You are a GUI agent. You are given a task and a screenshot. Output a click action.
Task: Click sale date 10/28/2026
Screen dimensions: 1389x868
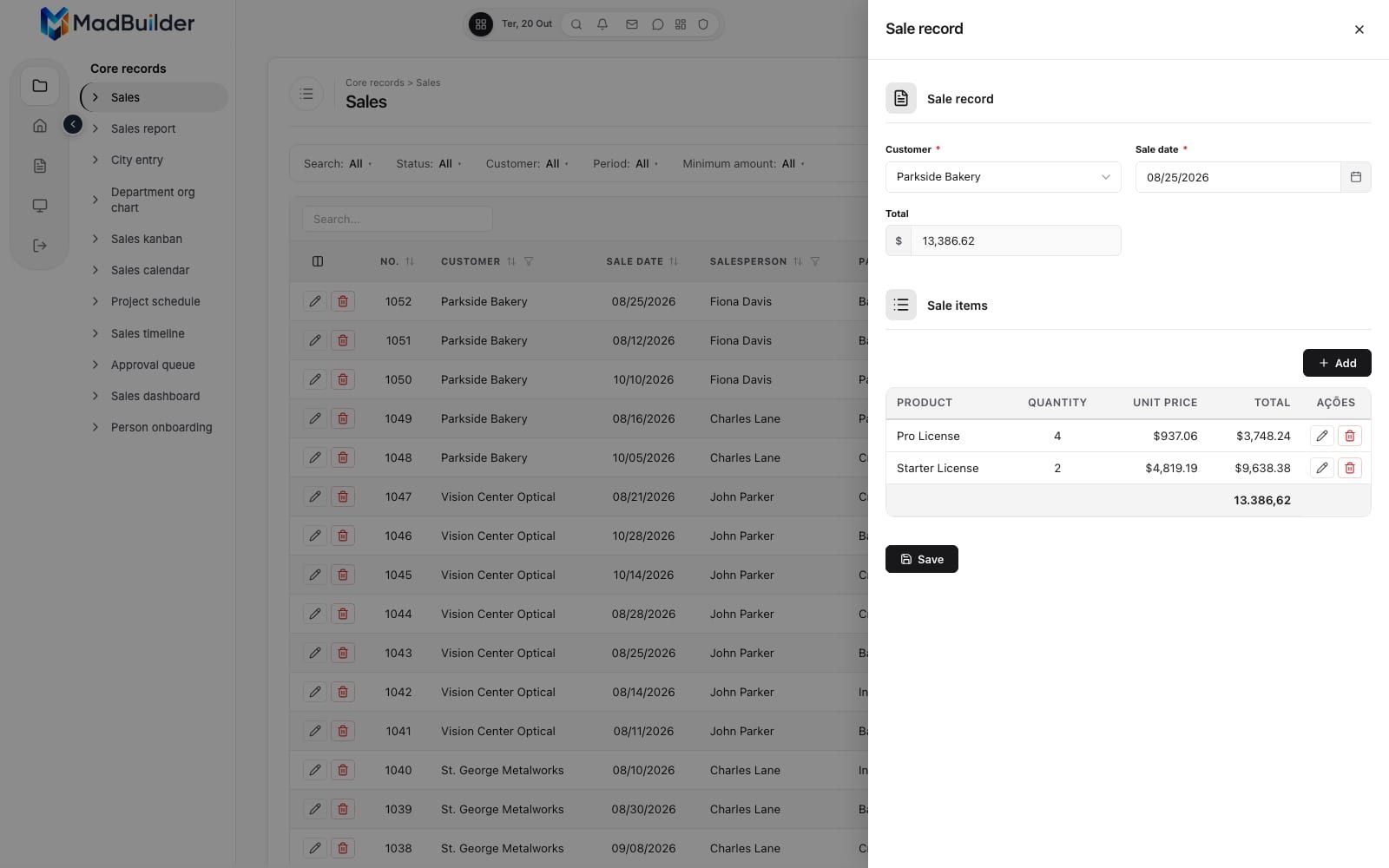coord(643,536)
